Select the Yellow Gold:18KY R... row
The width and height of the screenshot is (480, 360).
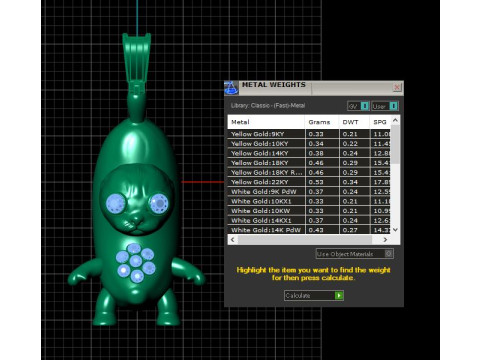pyautogui.click(x=309, y=173)
